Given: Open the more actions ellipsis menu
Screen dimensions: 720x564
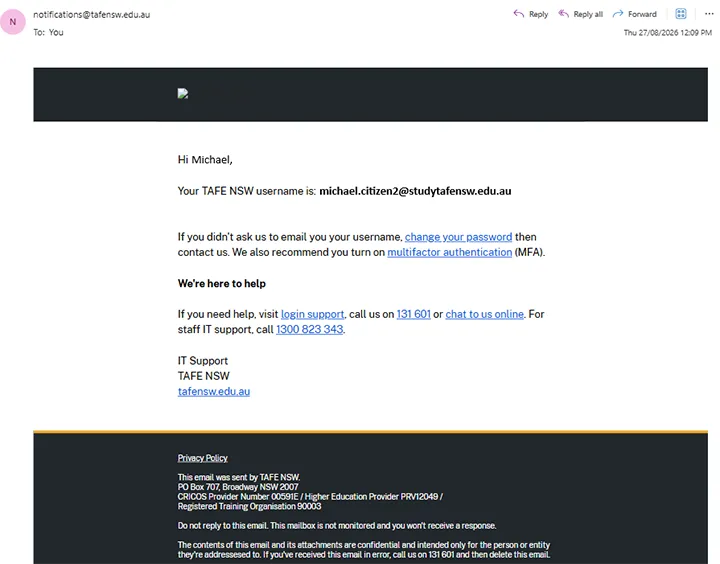Looking at the screenshot, I should [709, 14].
